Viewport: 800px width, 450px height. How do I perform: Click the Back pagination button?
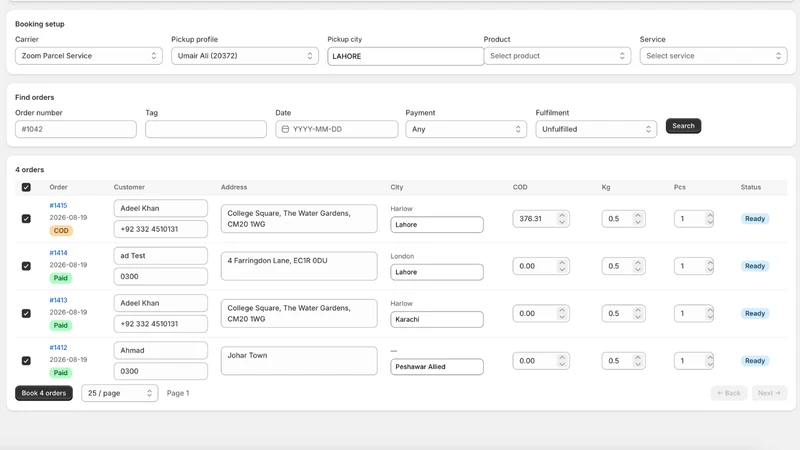pyautogui.click(x=729, y=393)
